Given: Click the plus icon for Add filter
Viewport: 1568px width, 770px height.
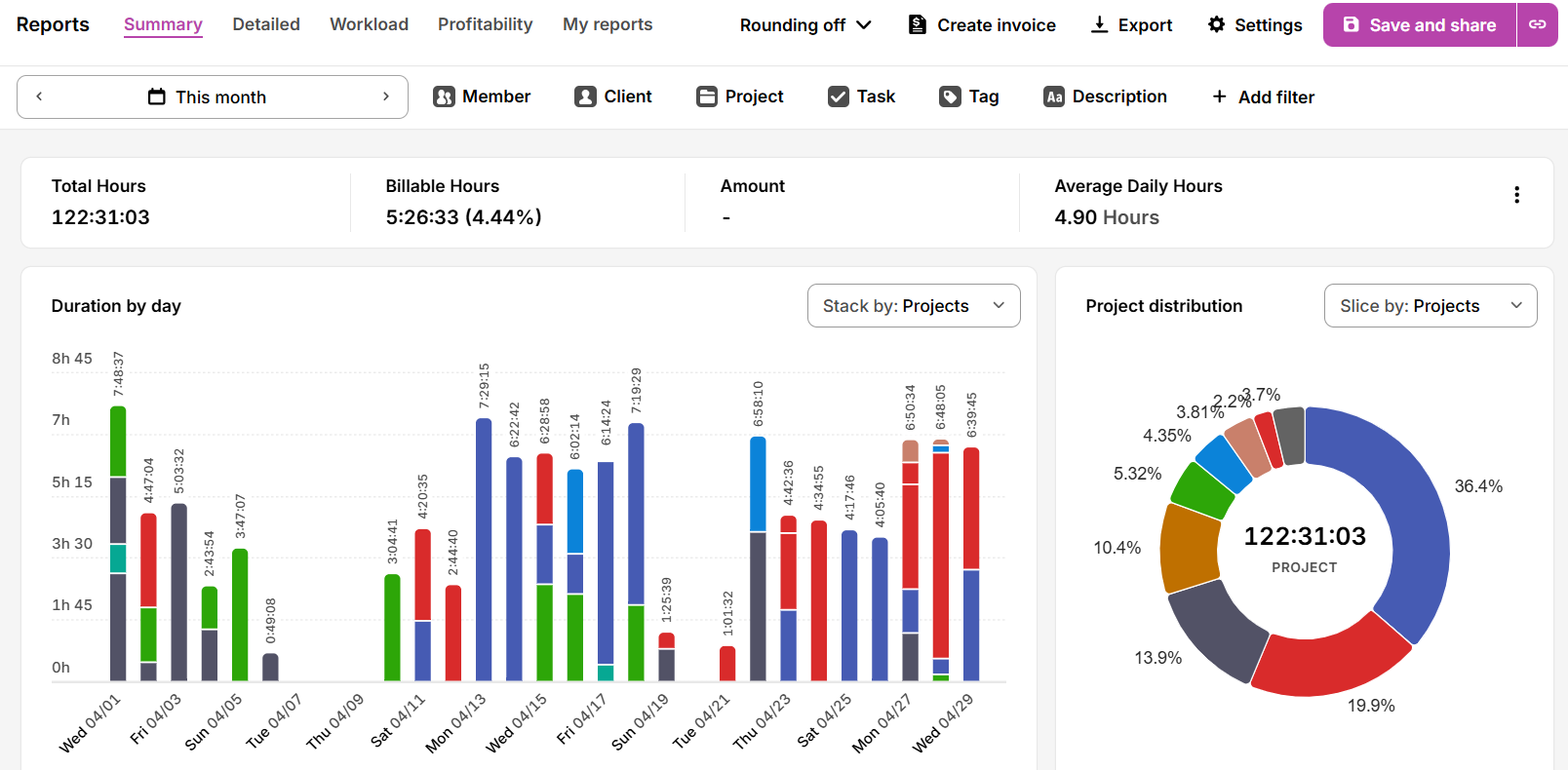Looking at the screenshot, I should point(1219,96).
